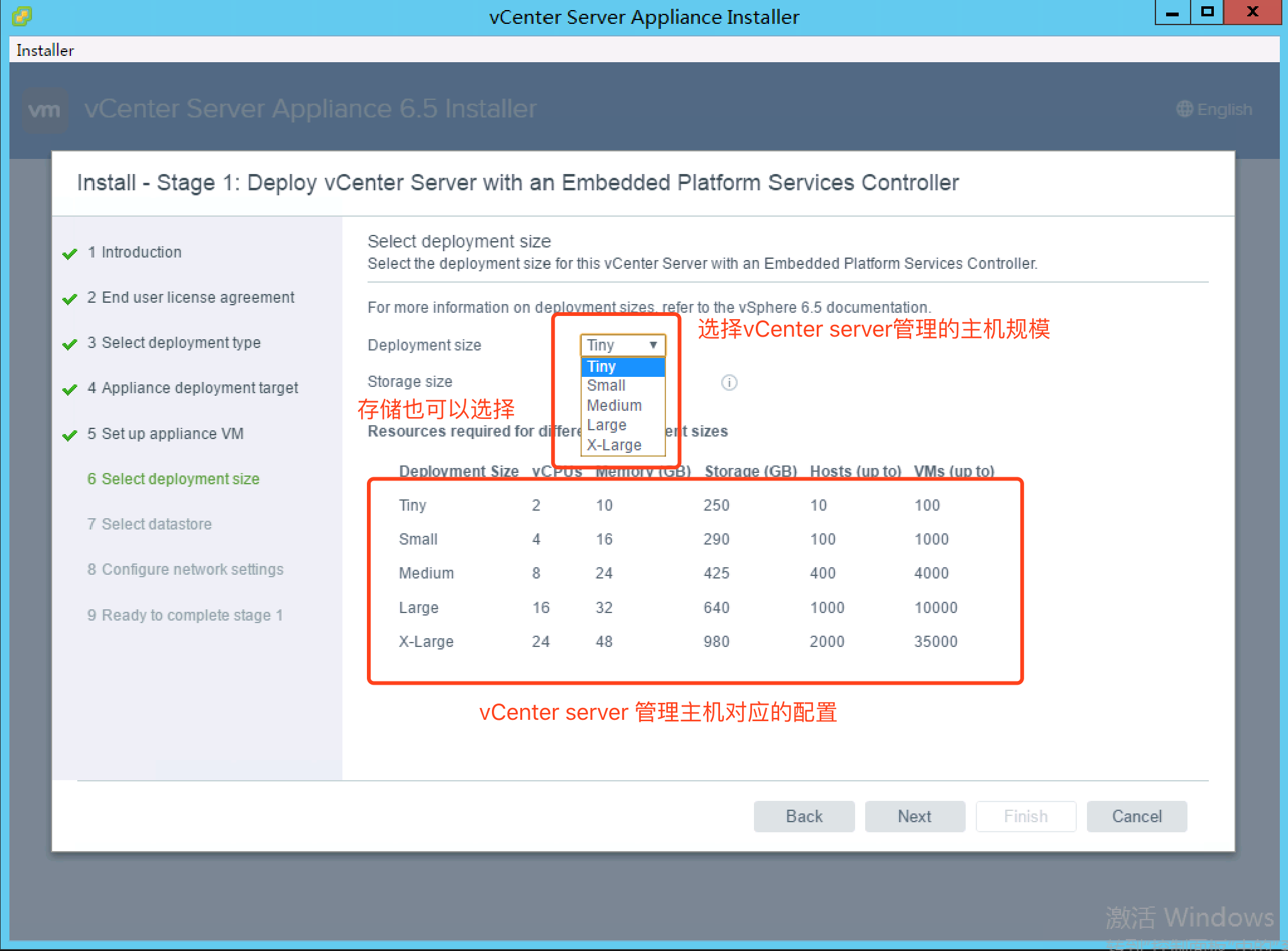
Task: Click step 9 Ready to complete stage 1
Action: coord(185,615)
